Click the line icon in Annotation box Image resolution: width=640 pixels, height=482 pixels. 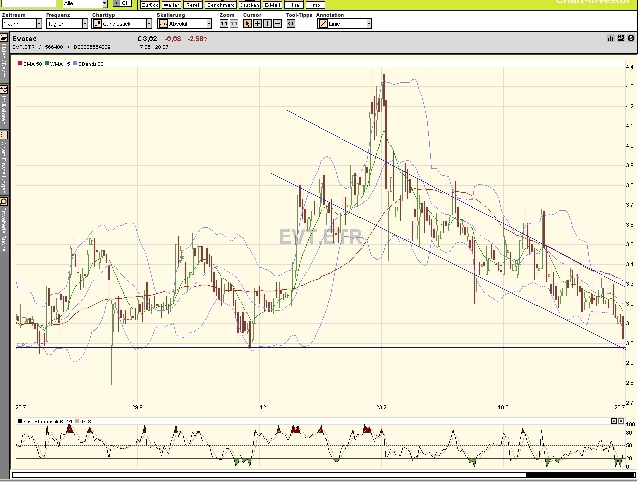click(323, 24)
